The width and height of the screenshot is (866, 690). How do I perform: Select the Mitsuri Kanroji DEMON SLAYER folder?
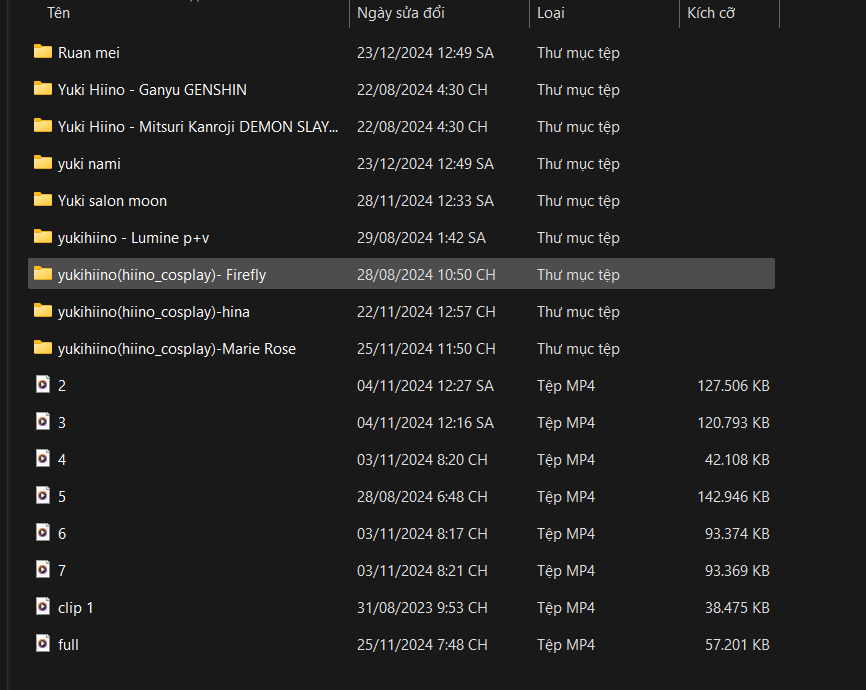(x=198, y=126)
